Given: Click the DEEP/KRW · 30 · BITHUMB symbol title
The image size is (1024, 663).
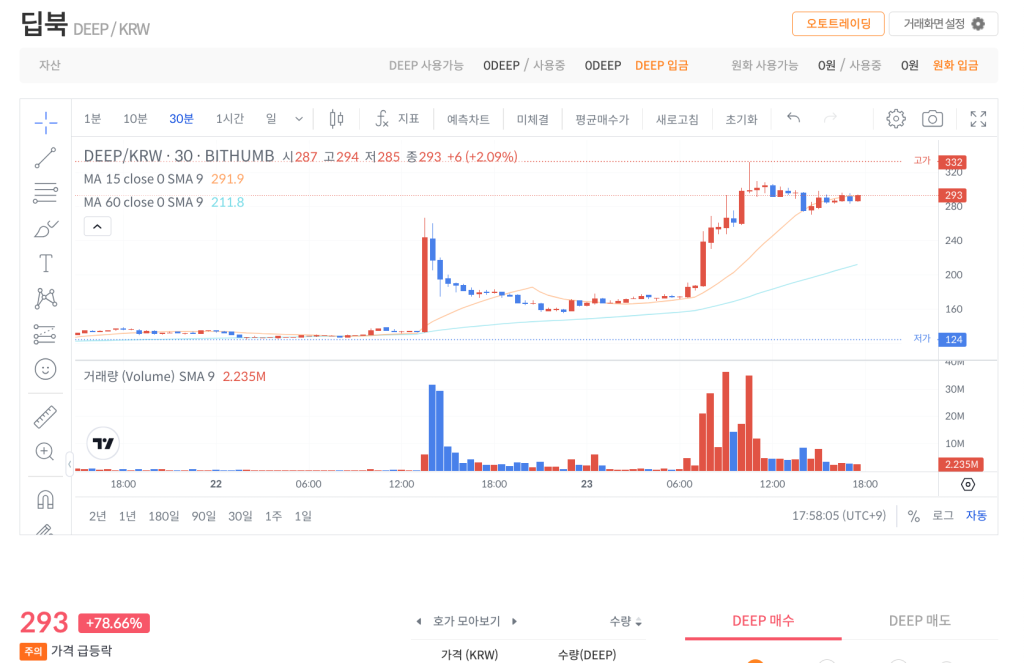Looking at the screenshot, I should (x=179, y=156).
